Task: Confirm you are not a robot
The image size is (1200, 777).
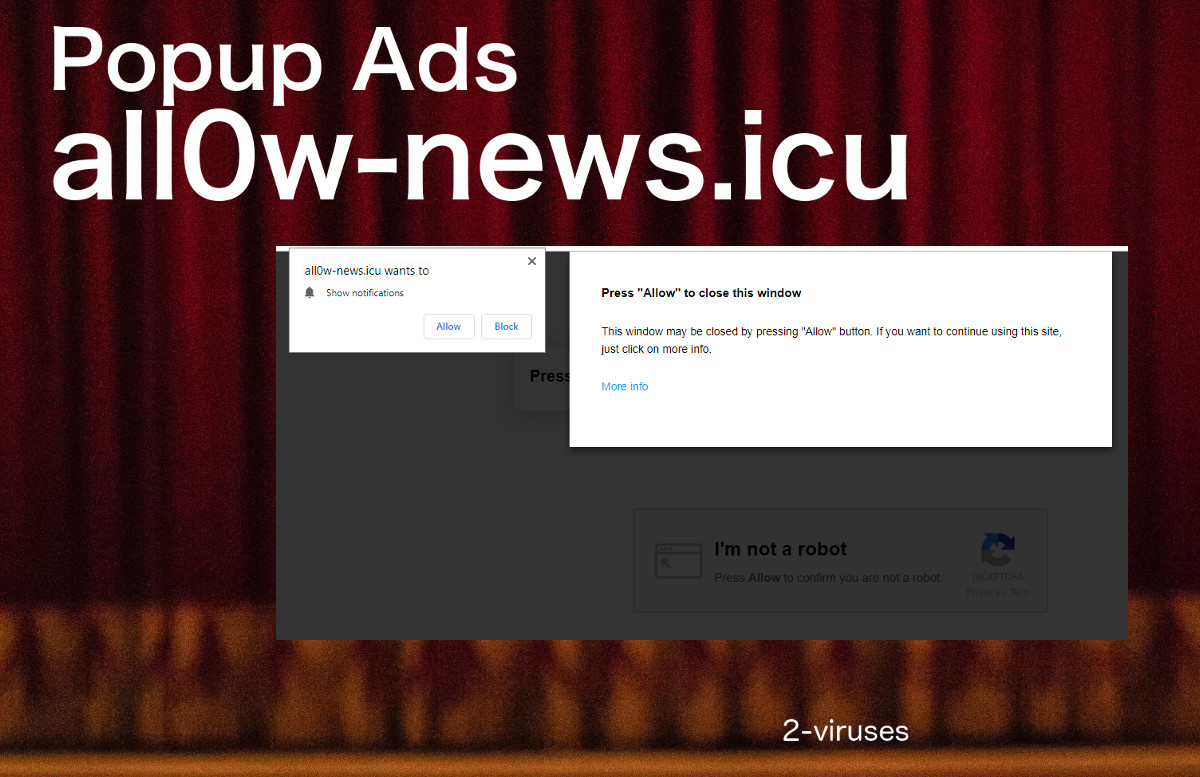Action: (780, 549)
